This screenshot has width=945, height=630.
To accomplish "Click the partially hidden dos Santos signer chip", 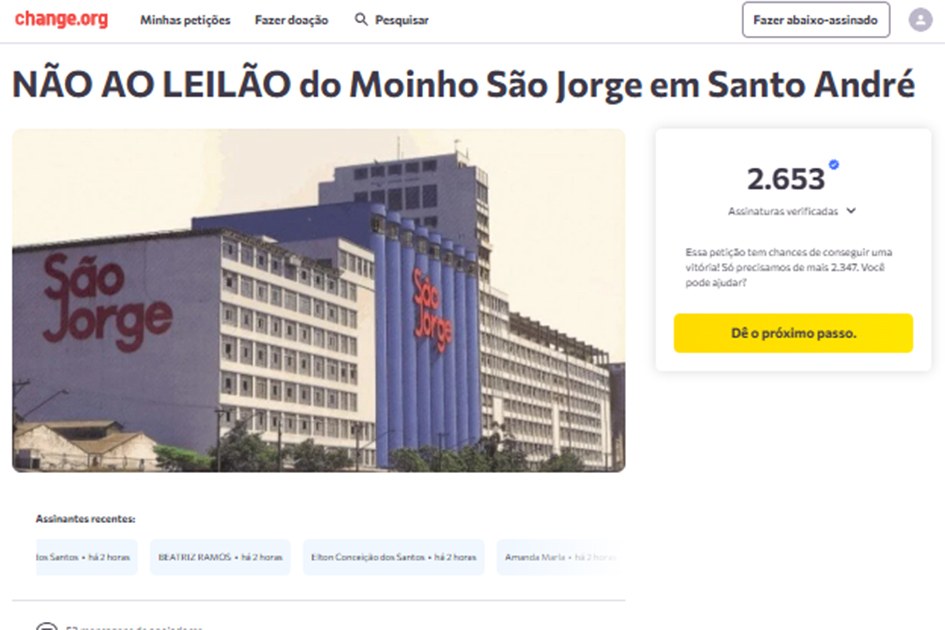I will 86,557.
